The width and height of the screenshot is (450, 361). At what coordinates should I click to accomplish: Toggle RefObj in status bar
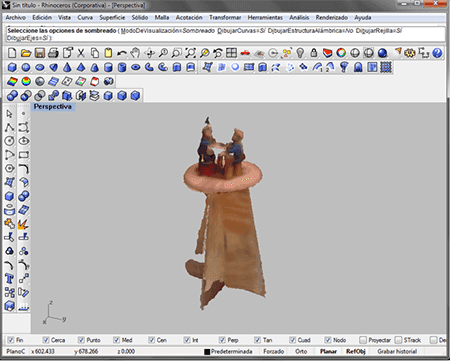click(356, 351)
